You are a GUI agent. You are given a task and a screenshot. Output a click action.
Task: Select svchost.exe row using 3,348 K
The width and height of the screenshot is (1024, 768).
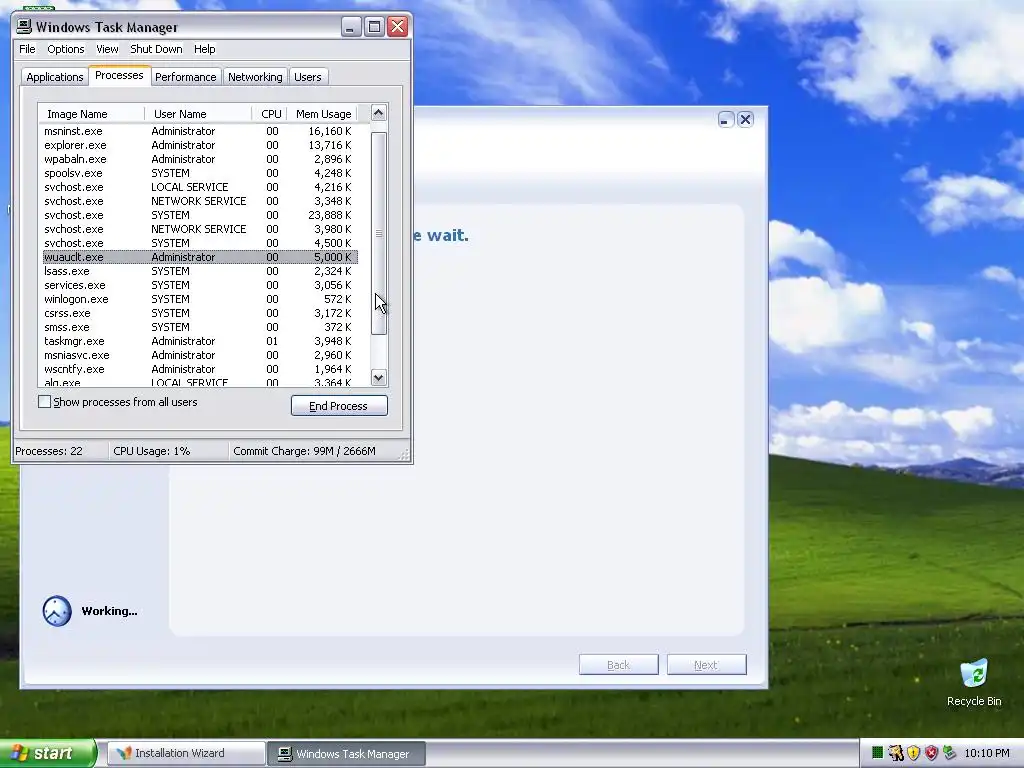[200, 201]
